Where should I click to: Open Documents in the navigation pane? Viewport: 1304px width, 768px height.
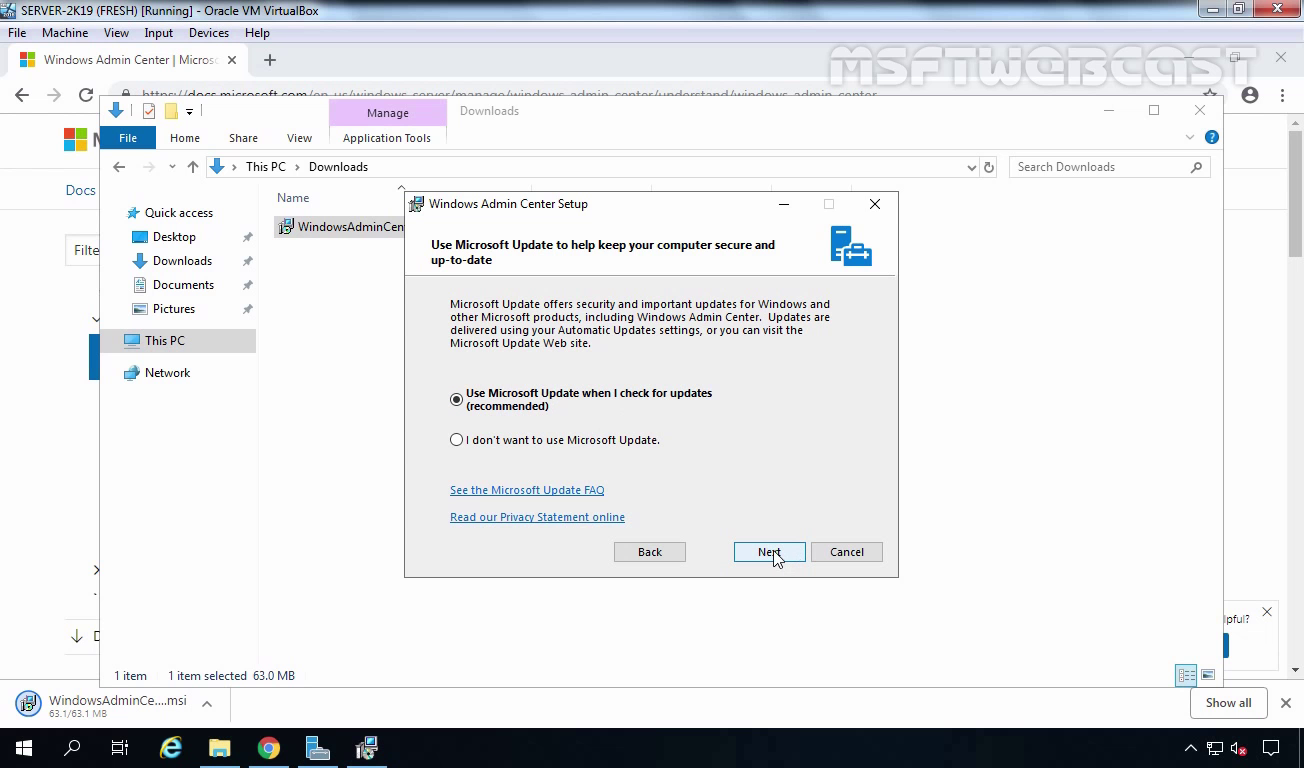[x=183, y=285]
